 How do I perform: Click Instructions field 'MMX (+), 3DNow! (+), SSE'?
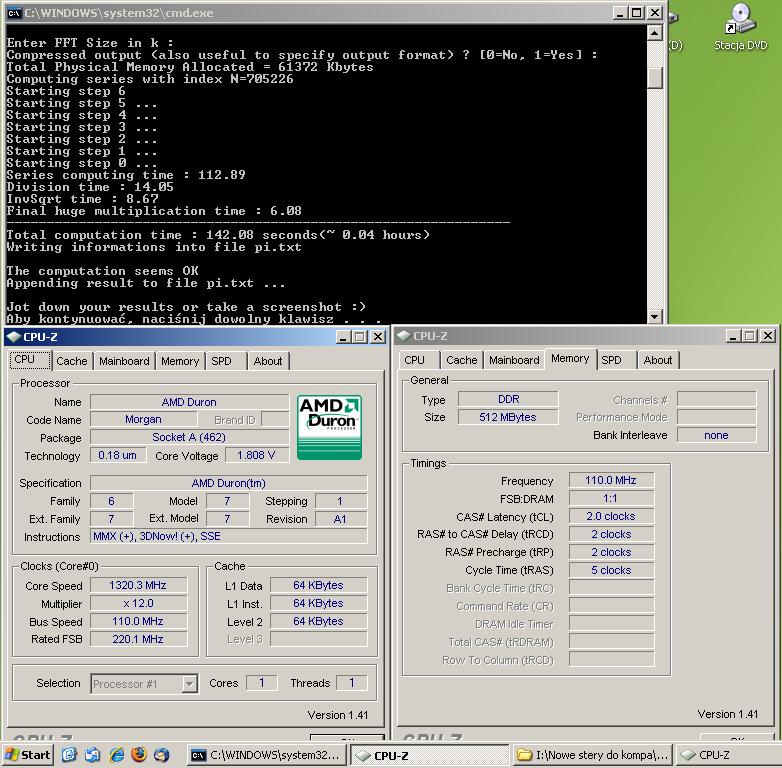tap(228, 536)
